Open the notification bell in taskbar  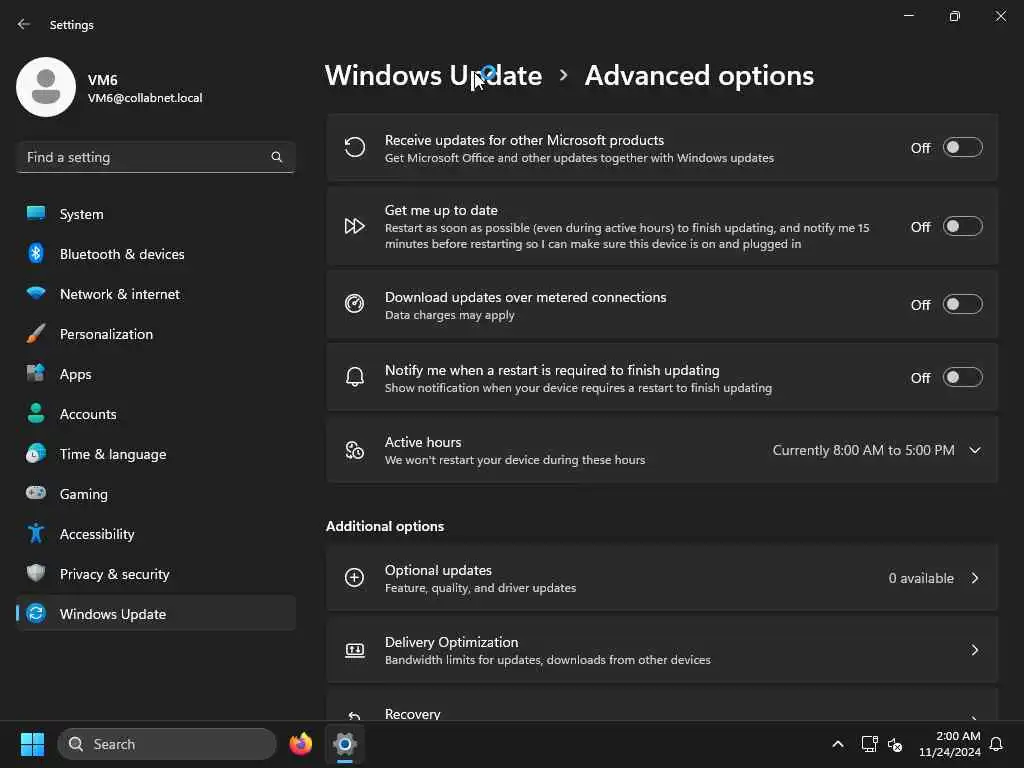click(x=996, y=744)
